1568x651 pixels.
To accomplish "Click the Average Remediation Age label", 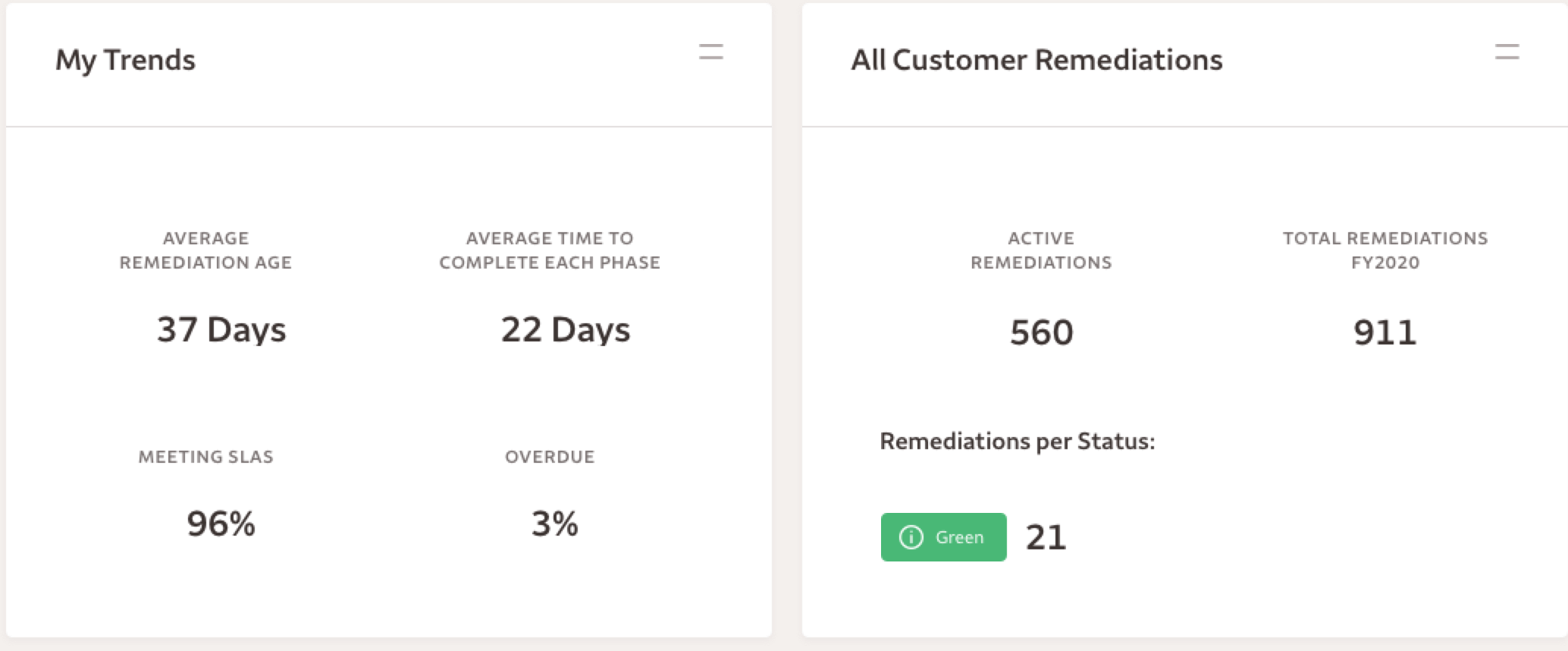I will pos(205,250).
